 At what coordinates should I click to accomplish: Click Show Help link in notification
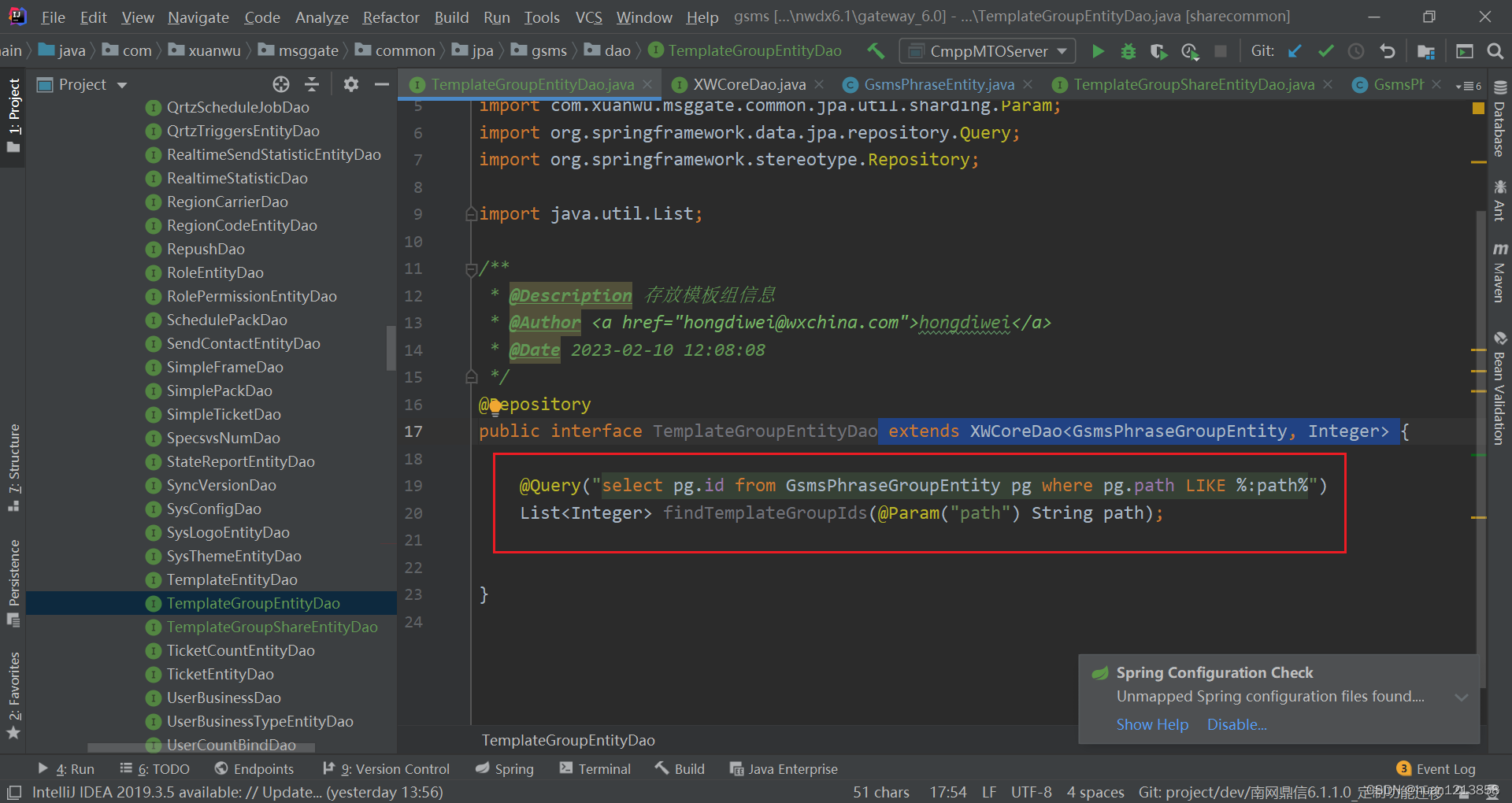click(x=1152, y=724)
